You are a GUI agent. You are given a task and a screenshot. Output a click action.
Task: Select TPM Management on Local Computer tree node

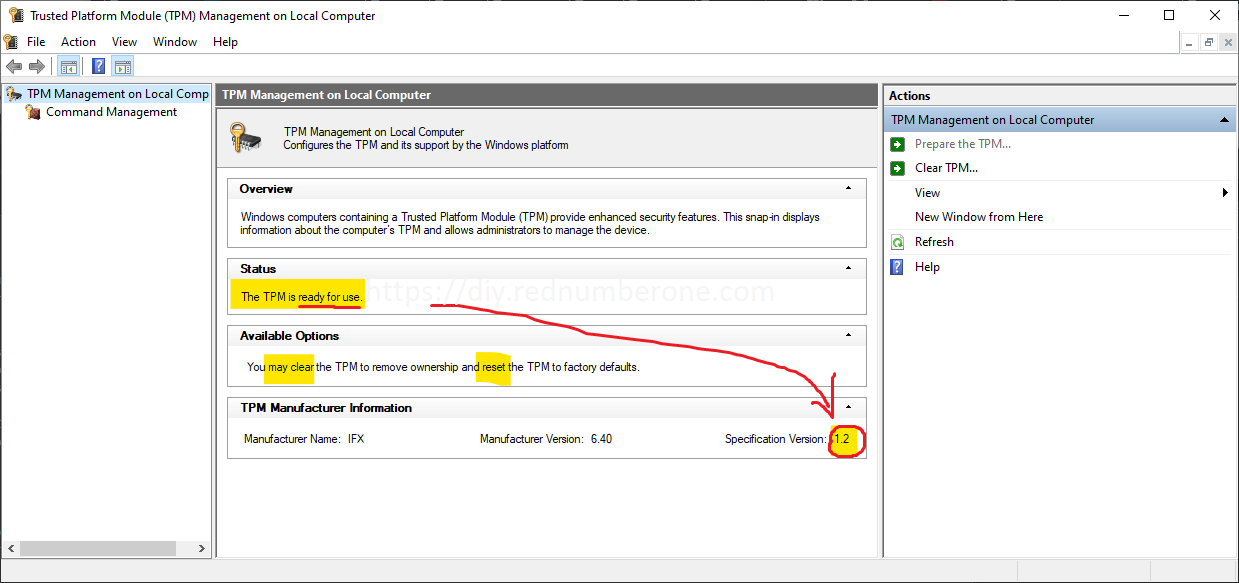click(117, 94)
